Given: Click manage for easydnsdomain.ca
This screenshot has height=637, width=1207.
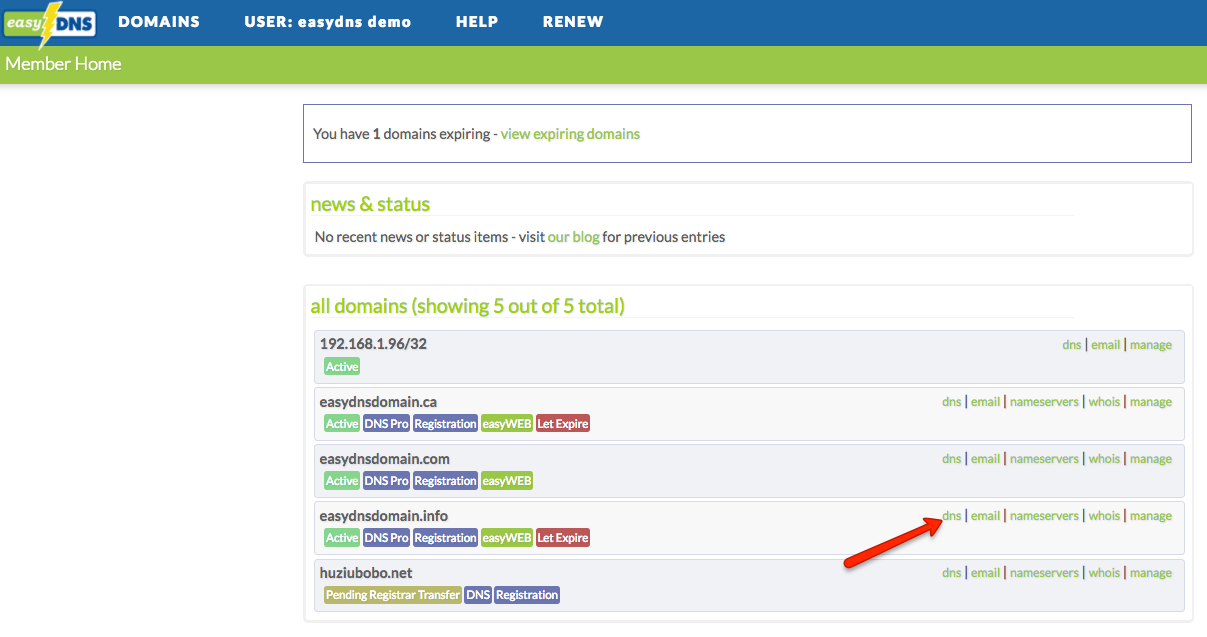Looking at the screenshot, I should click(x=1151, y=402).
